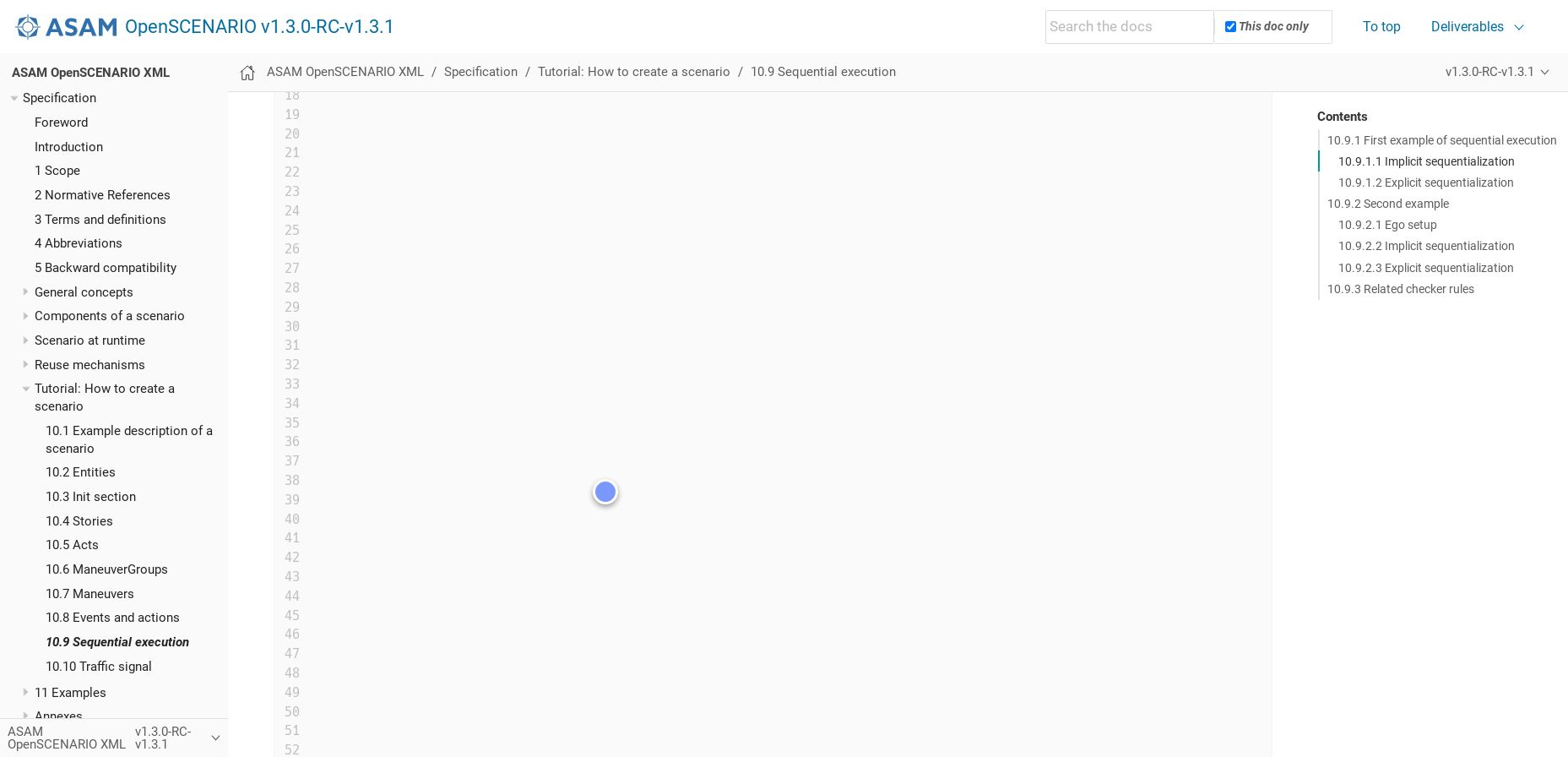Open the Tutorial breadcrumb link

(633, 72)
